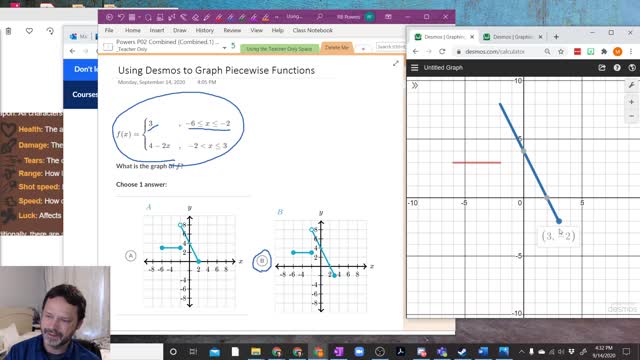Close the first Desmos Chrome tab
Viewport: 640px width, 360px height.
coord(472,37)
